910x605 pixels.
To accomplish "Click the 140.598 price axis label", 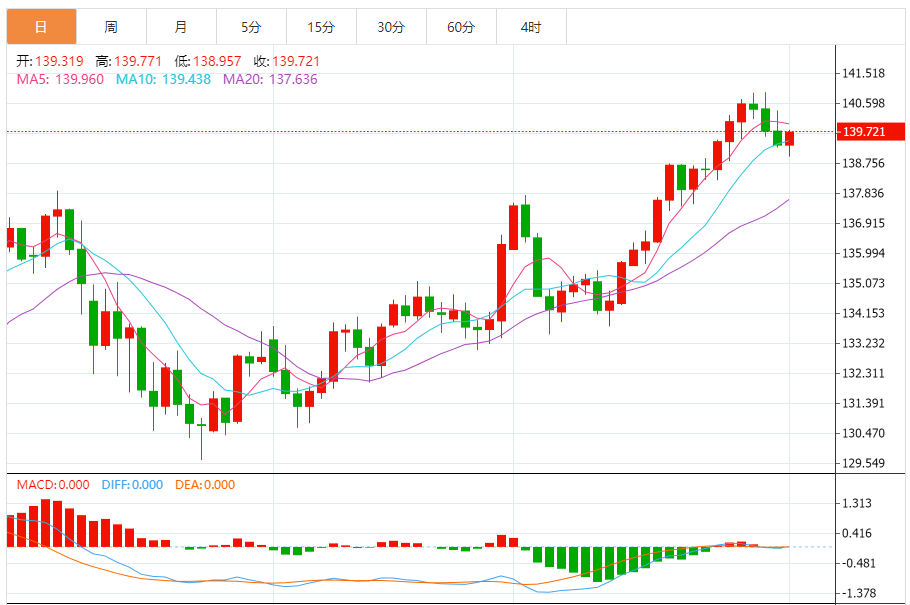I will tap(864, 103).
